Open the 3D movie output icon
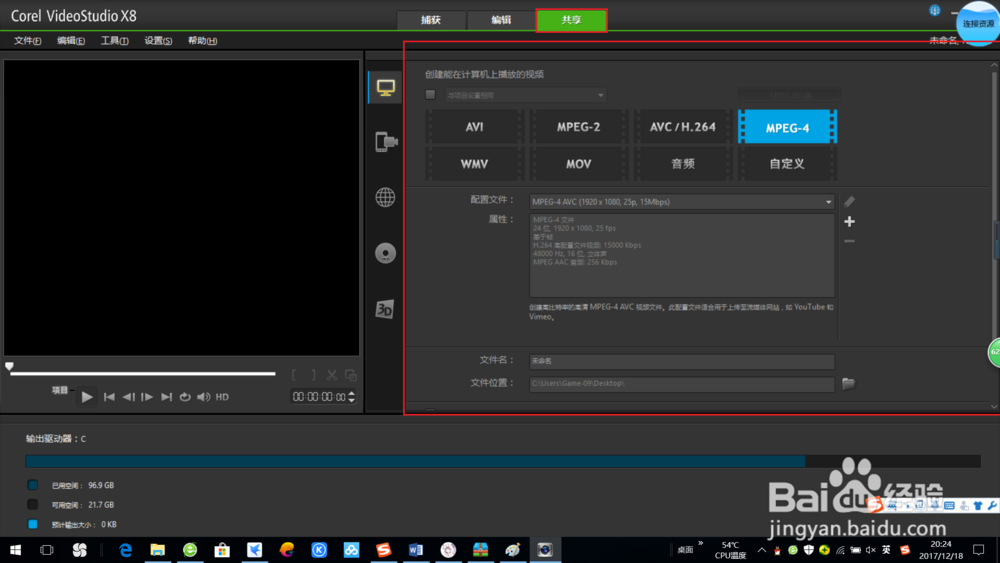 (385, 309)
